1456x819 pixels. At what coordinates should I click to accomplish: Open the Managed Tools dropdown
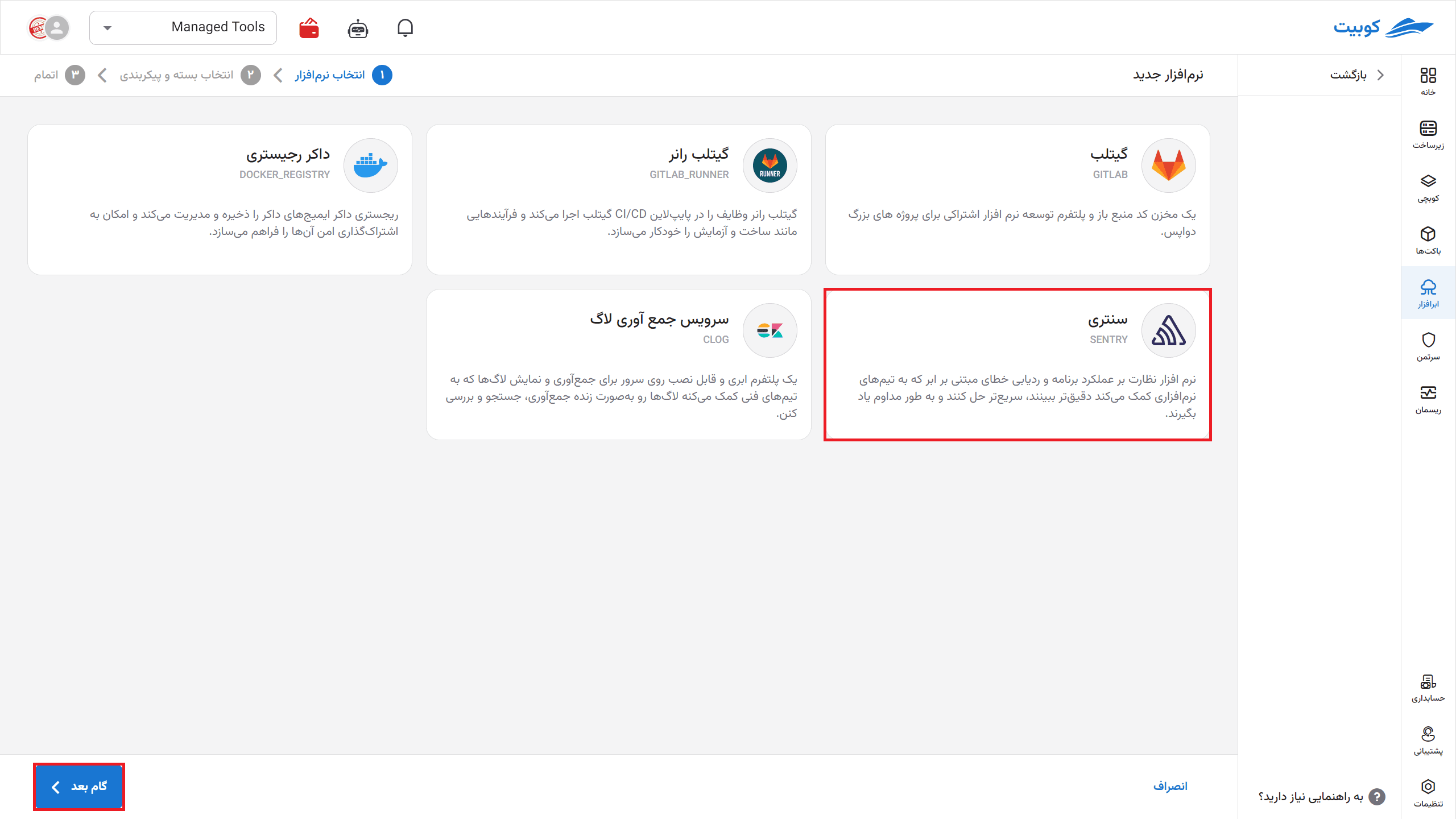point(183,27)
